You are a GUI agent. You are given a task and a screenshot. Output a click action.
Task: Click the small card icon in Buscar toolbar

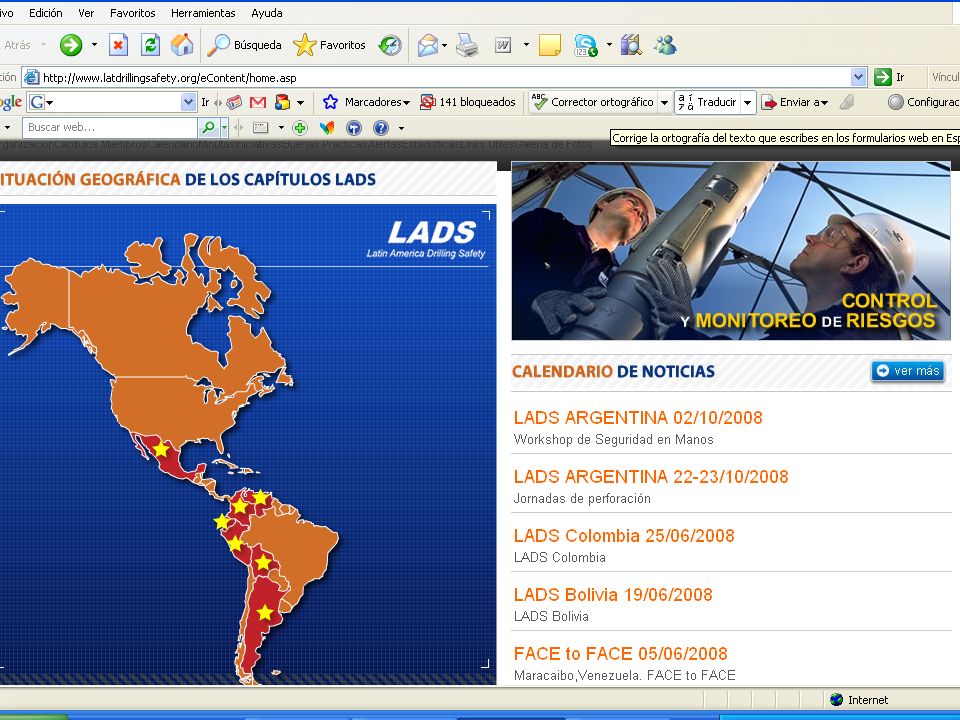[261, 127]
